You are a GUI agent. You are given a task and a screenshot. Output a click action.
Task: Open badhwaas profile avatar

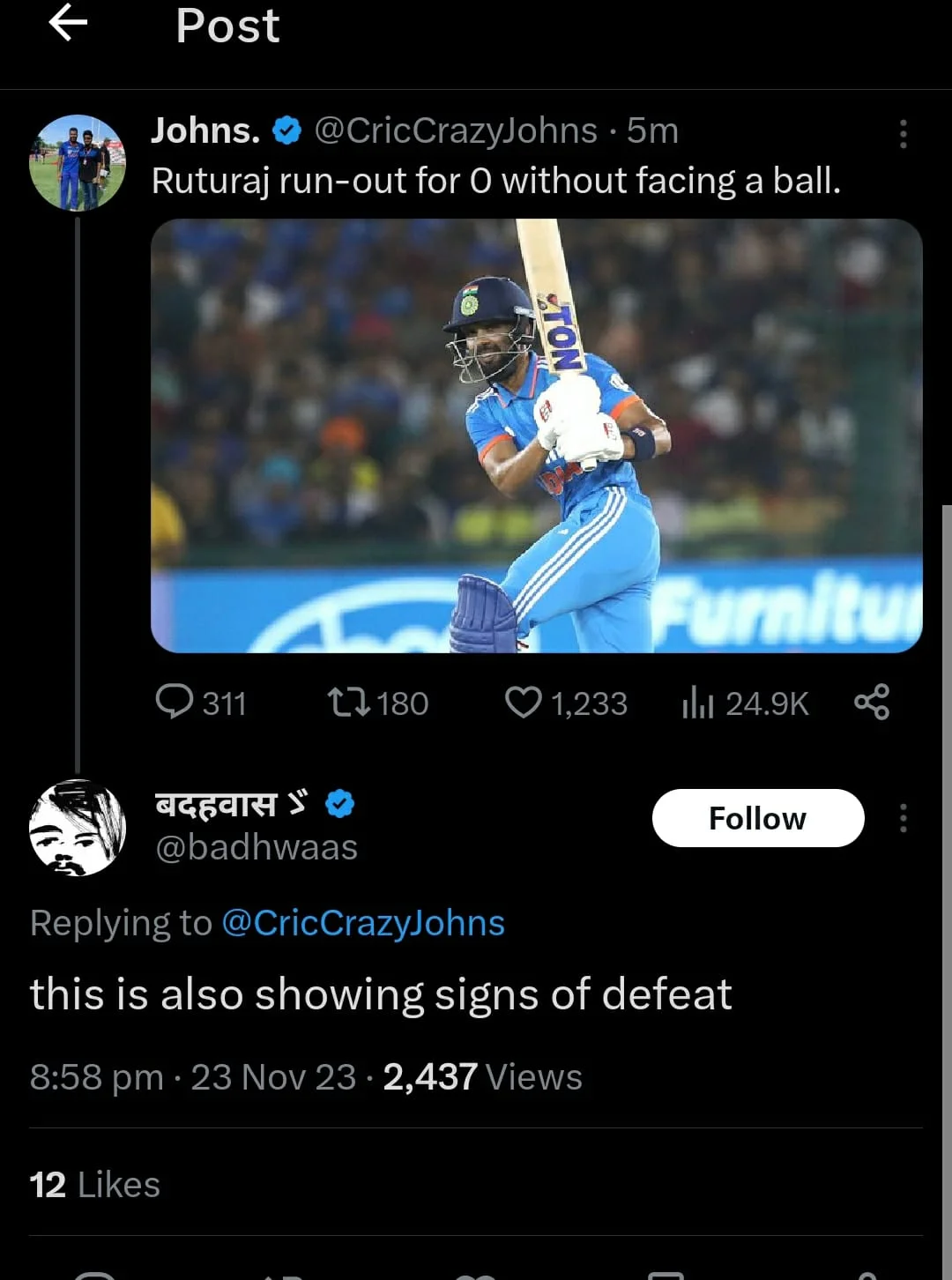click(78, 828)
